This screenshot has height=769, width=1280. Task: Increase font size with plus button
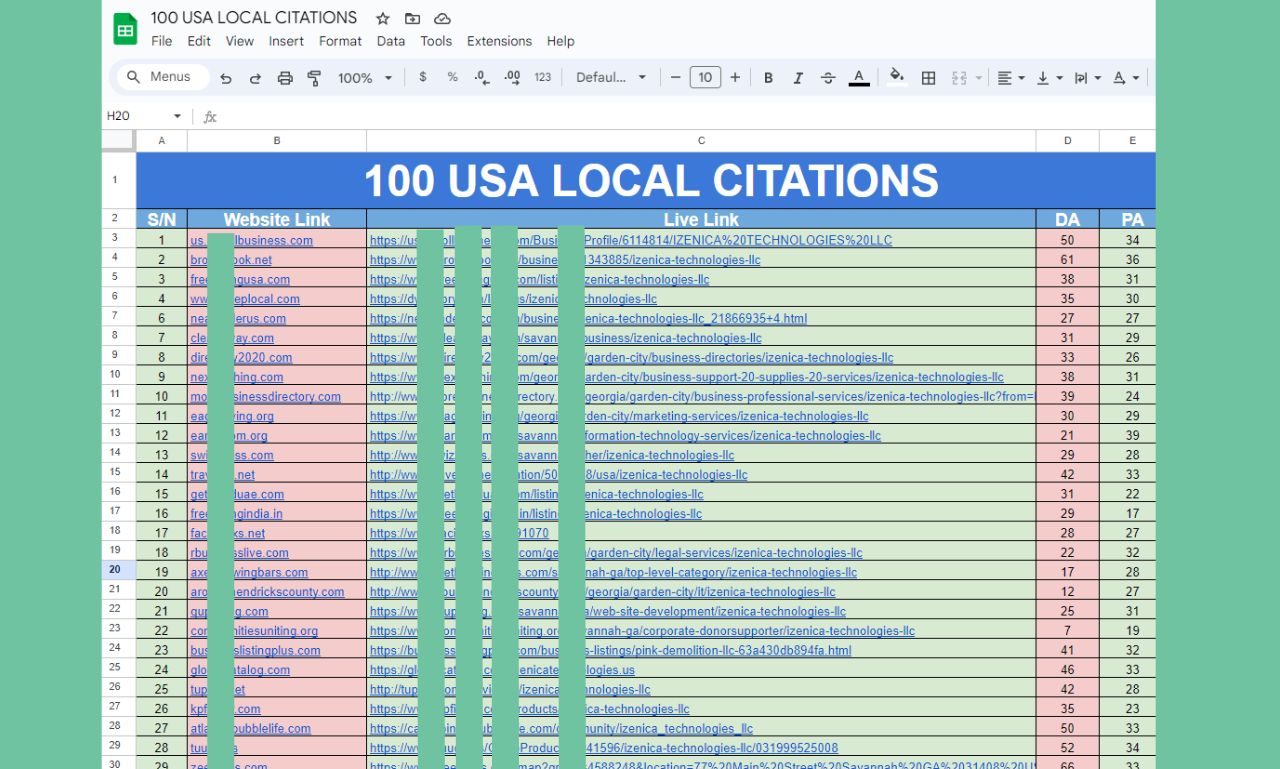coord(735,78)
